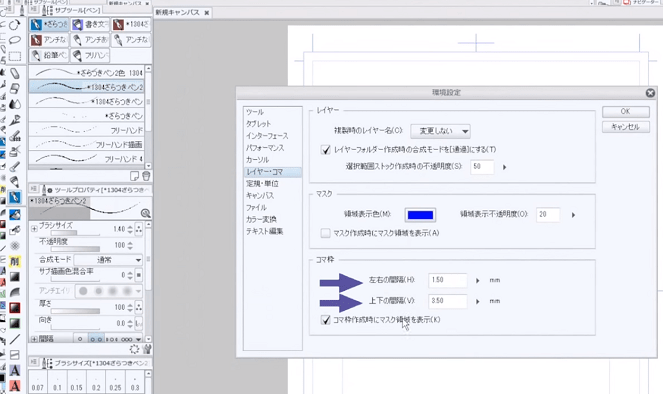663x394 pixels.
Task: Confirm preferences with OK button
Action: coord(626,111)
